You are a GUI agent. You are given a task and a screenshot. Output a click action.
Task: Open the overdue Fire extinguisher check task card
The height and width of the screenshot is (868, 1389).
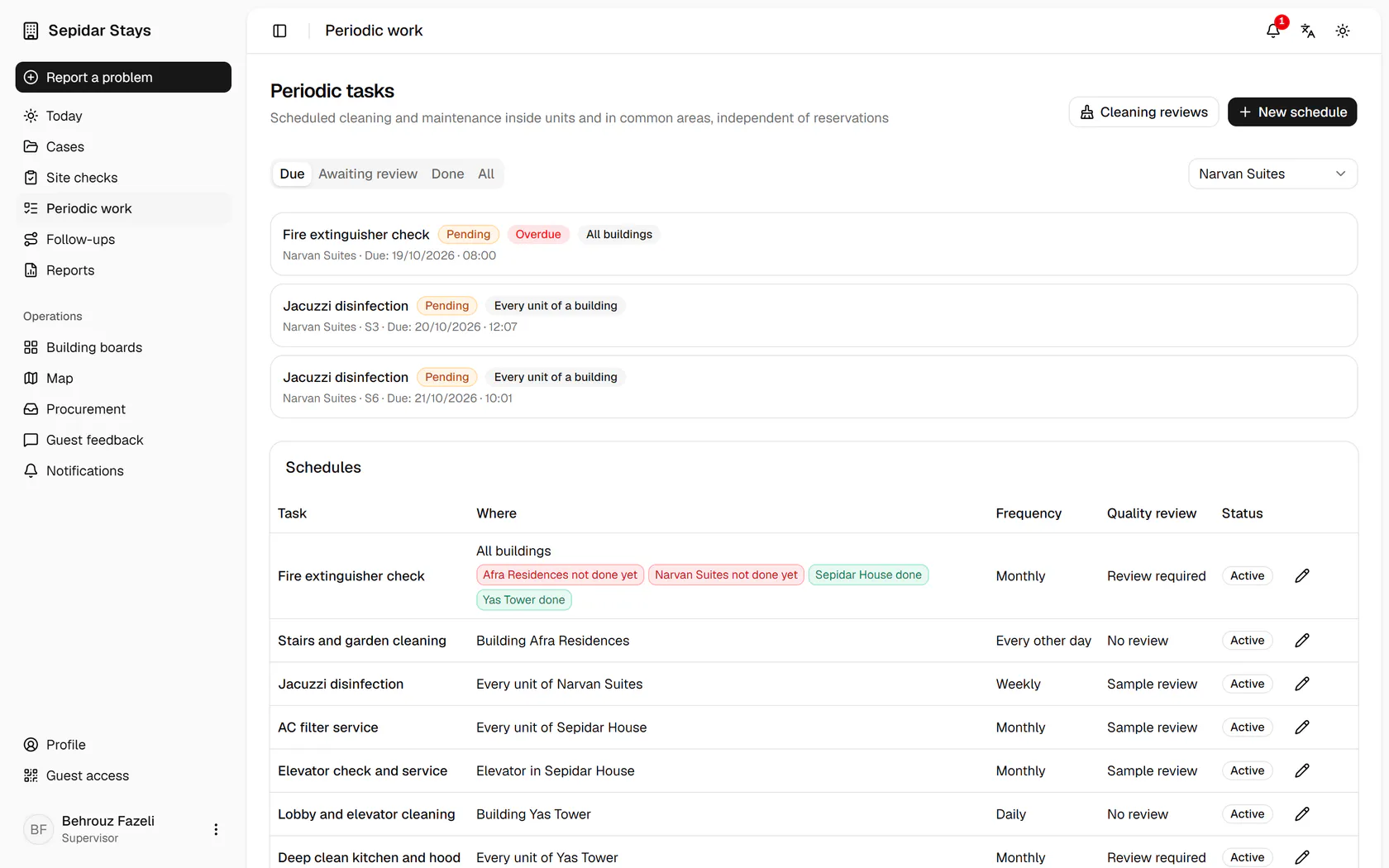coord(814,244)
